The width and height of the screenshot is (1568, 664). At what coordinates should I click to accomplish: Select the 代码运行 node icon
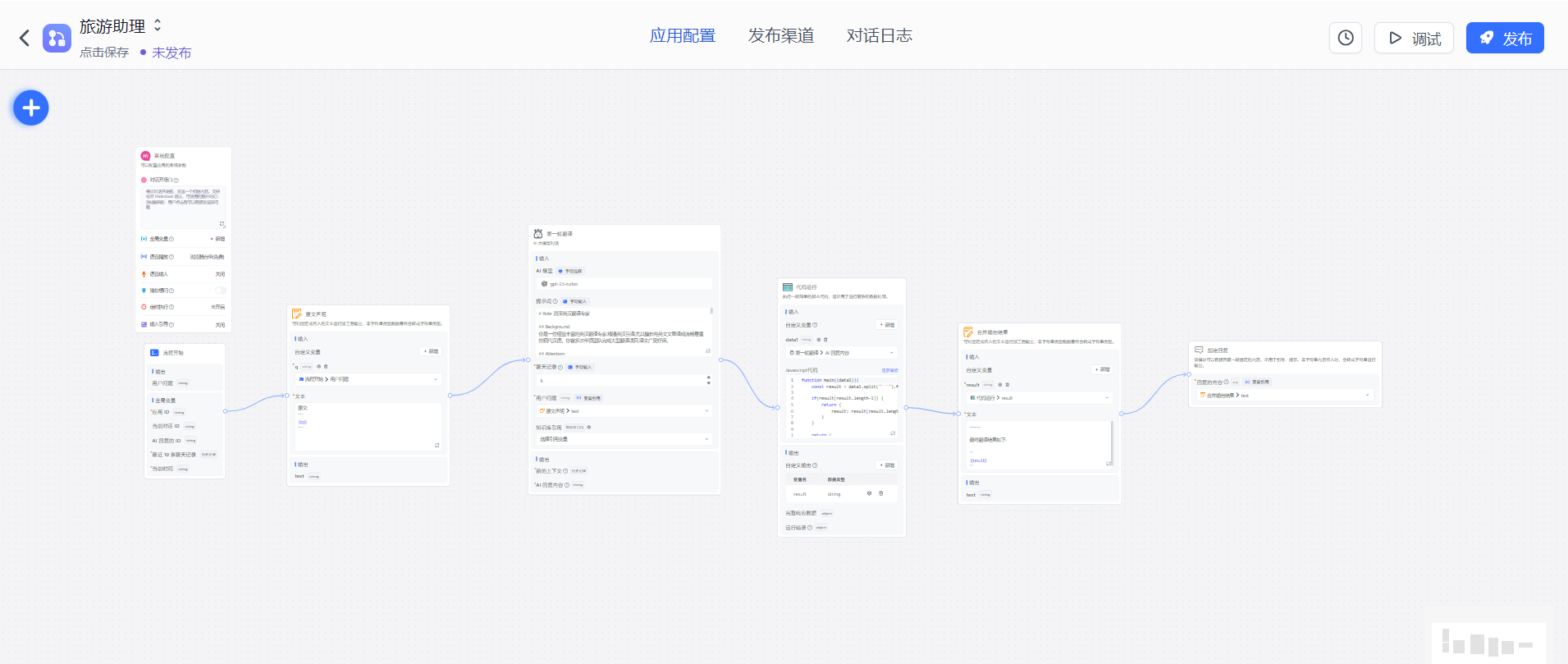point(788,287)
